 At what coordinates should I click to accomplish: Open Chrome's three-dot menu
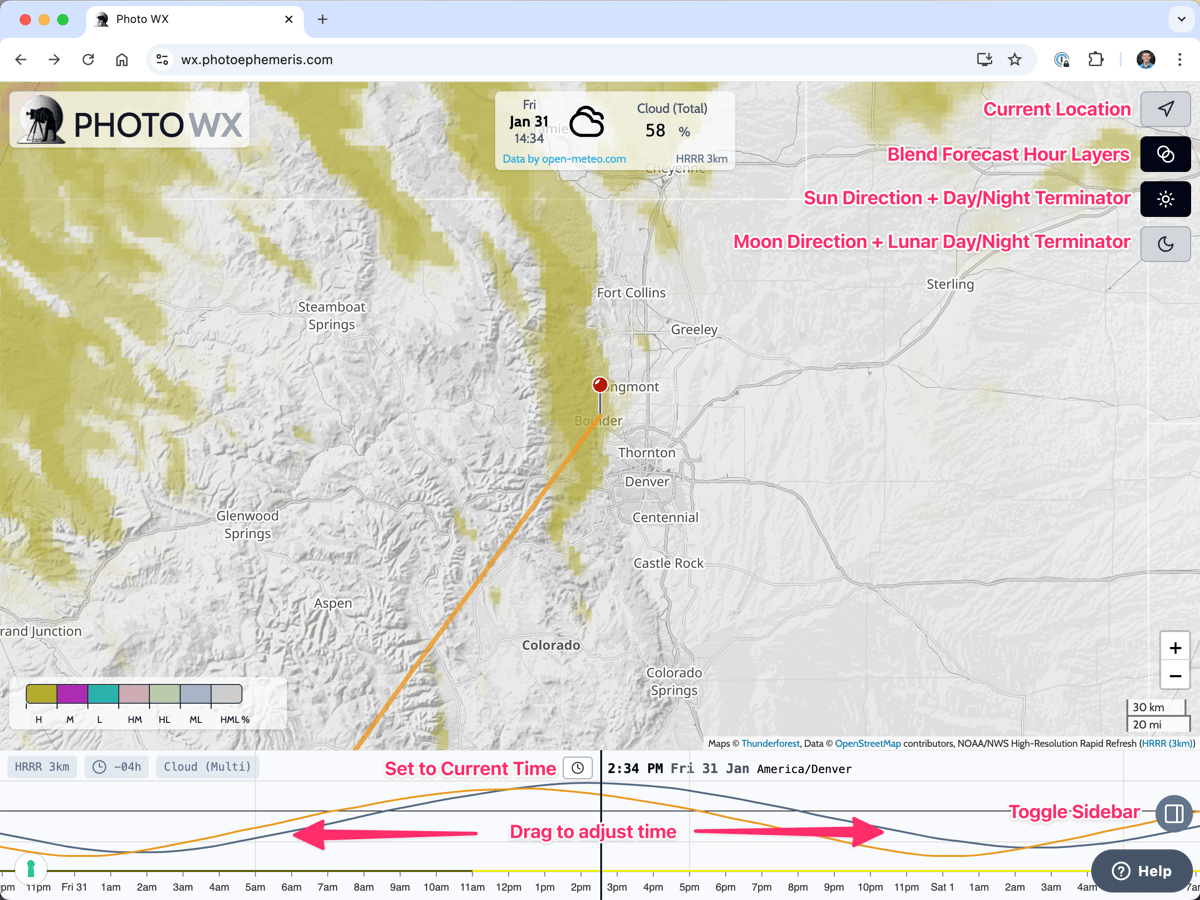click(x=1180, y=60)
